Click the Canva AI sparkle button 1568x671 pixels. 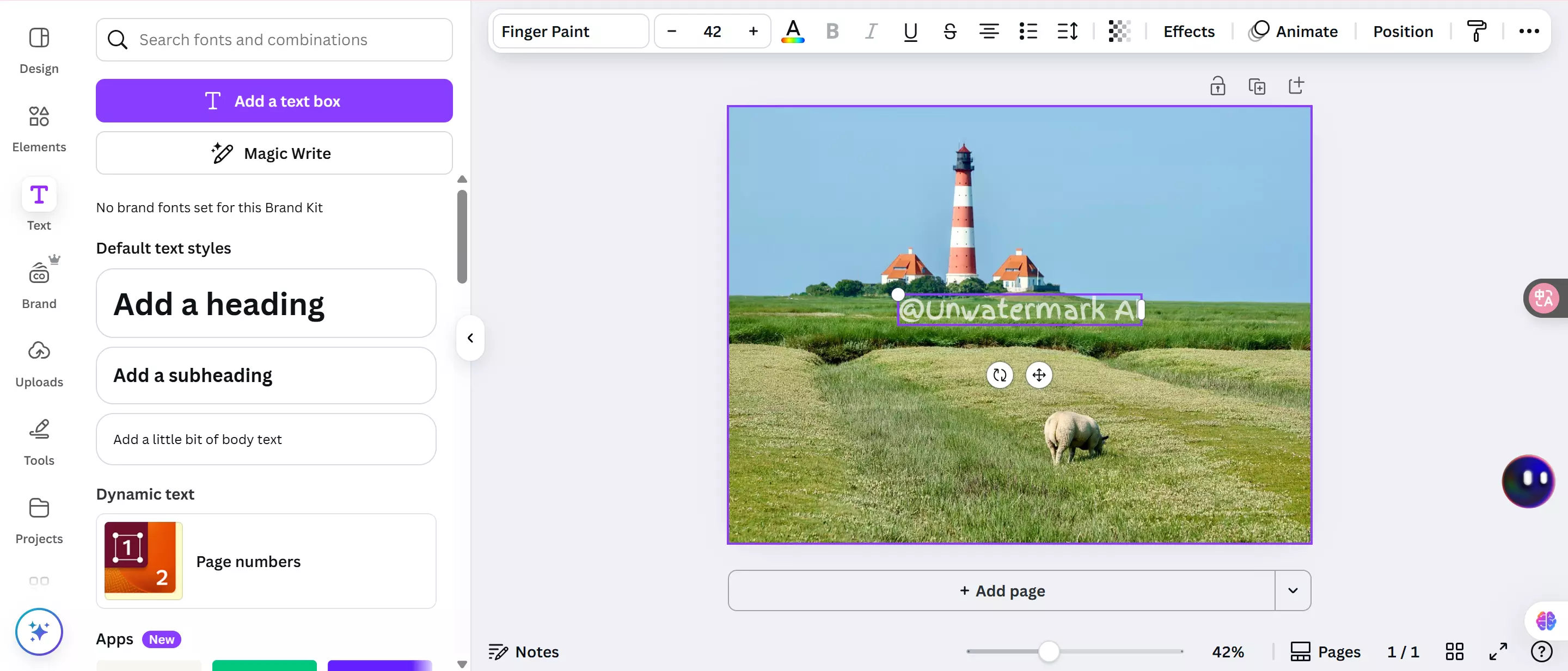(x=39, y=631)
